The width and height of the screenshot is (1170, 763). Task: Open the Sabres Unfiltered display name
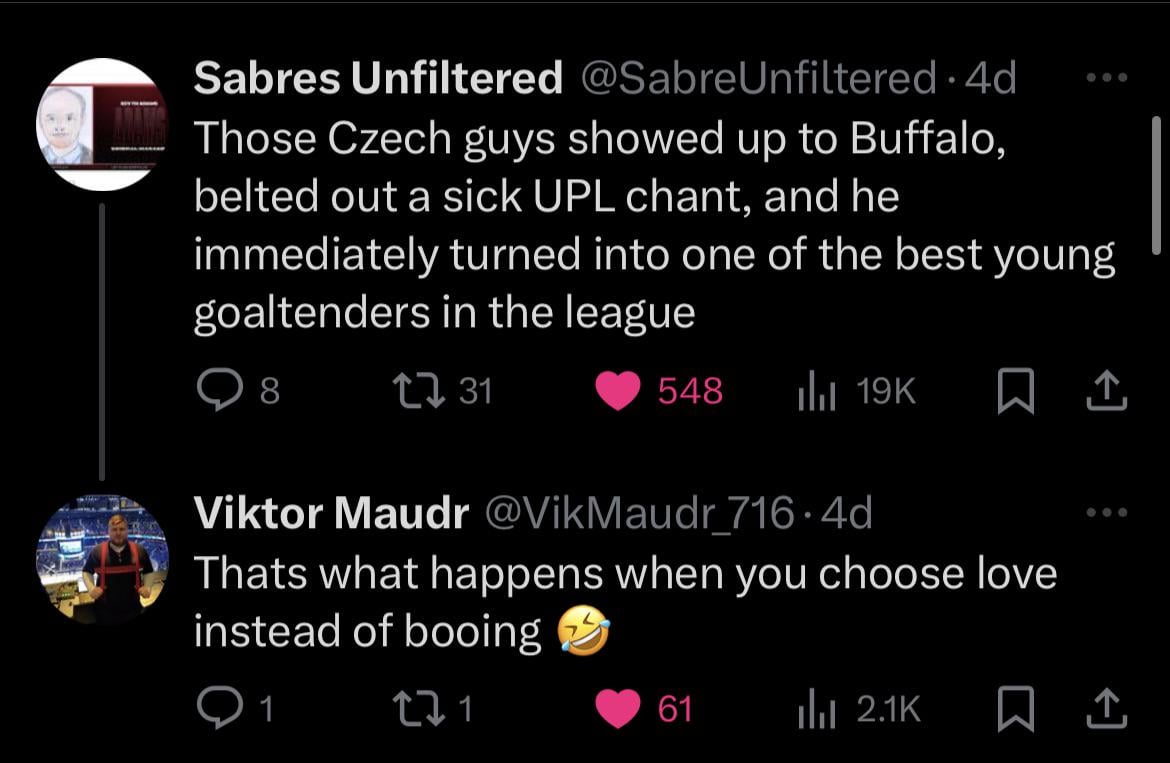pyautogui.click(x=378, y=78)
